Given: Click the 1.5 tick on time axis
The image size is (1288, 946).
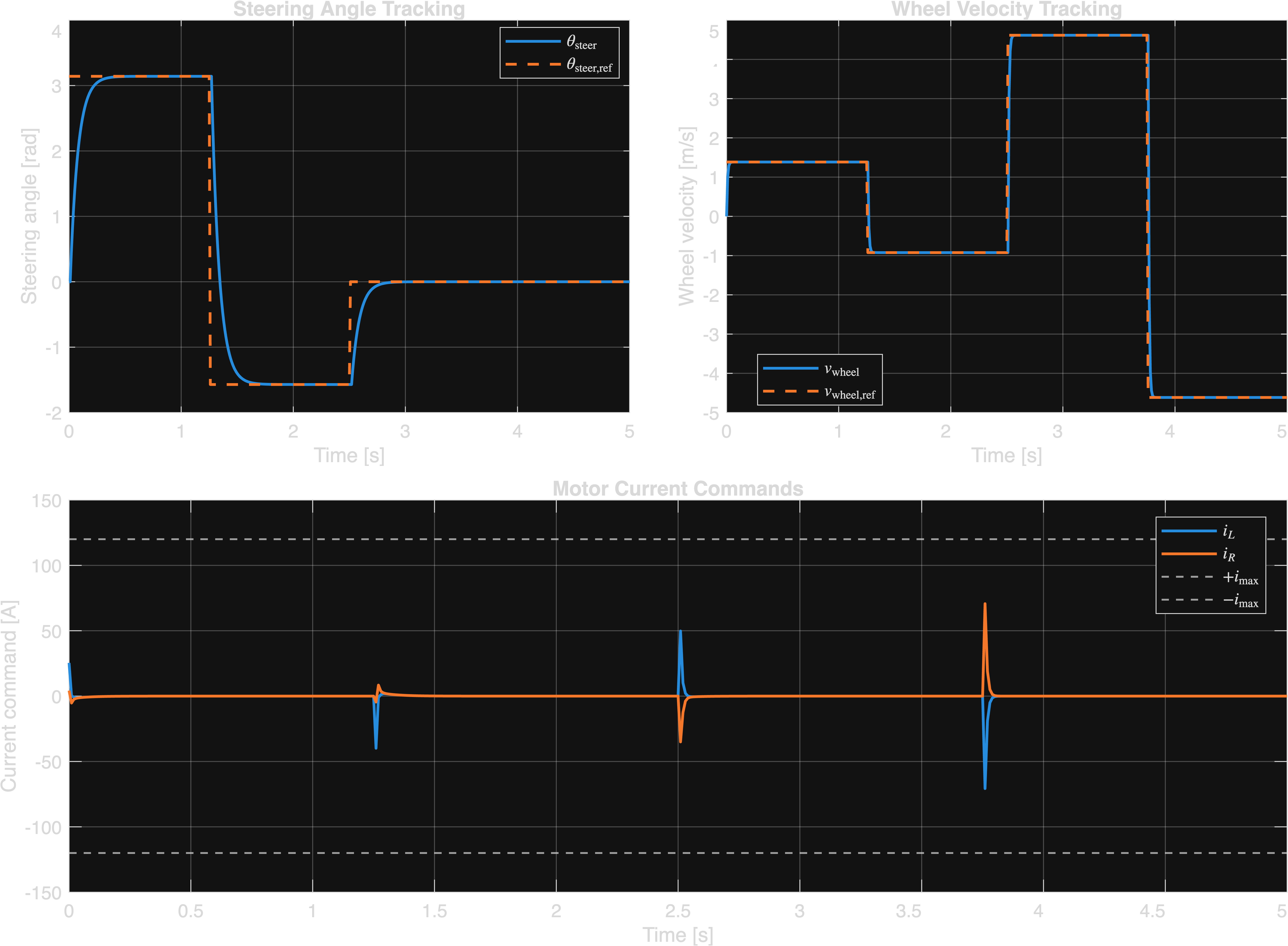Looking at the screenshot, I should 434,911.
